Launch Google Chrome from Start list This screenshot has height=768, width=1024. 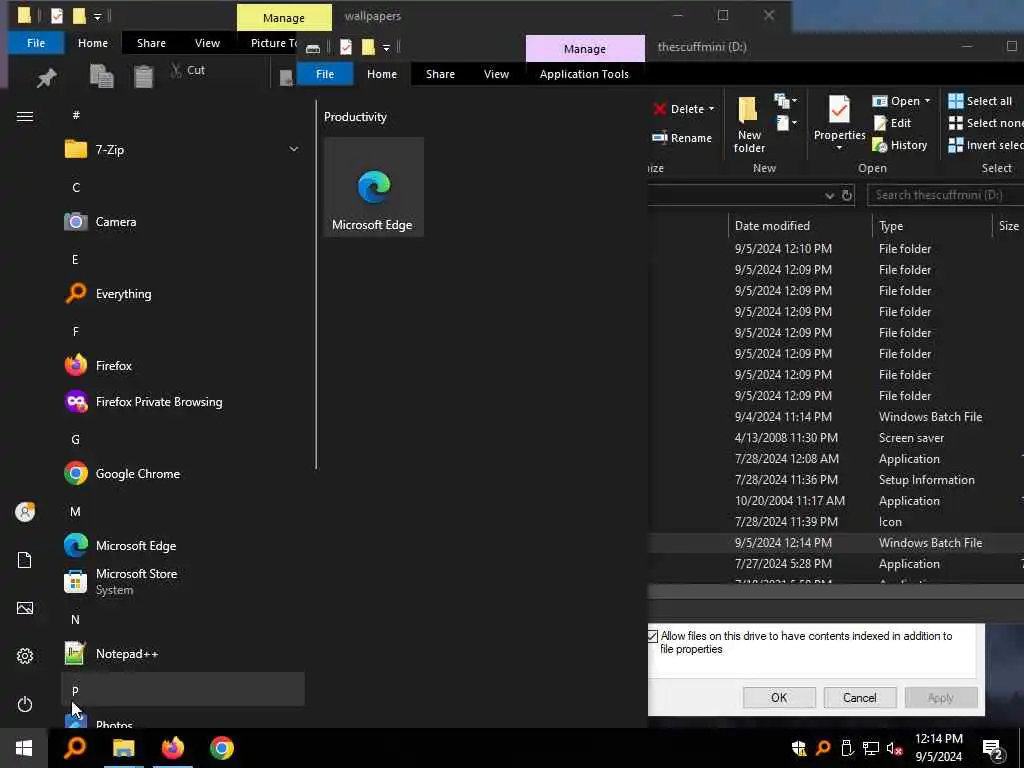tap(182, 473)
